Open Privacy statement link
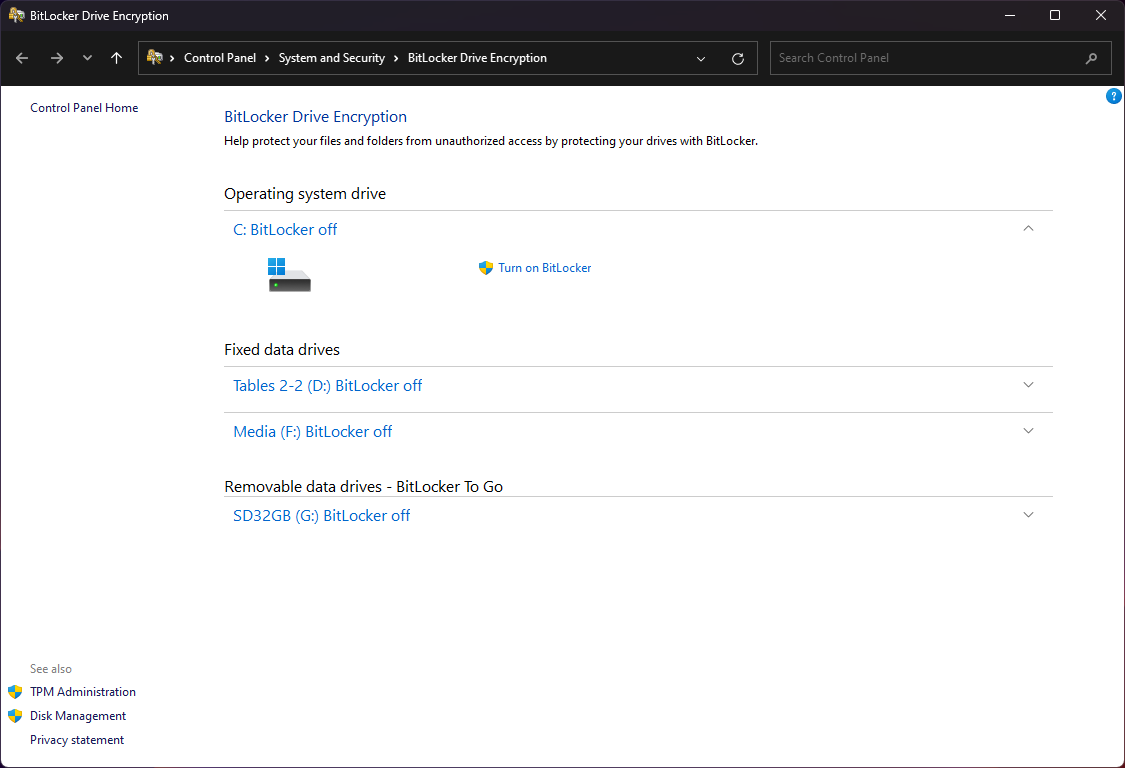1125x768 pixels. click(x=77, y=740)
